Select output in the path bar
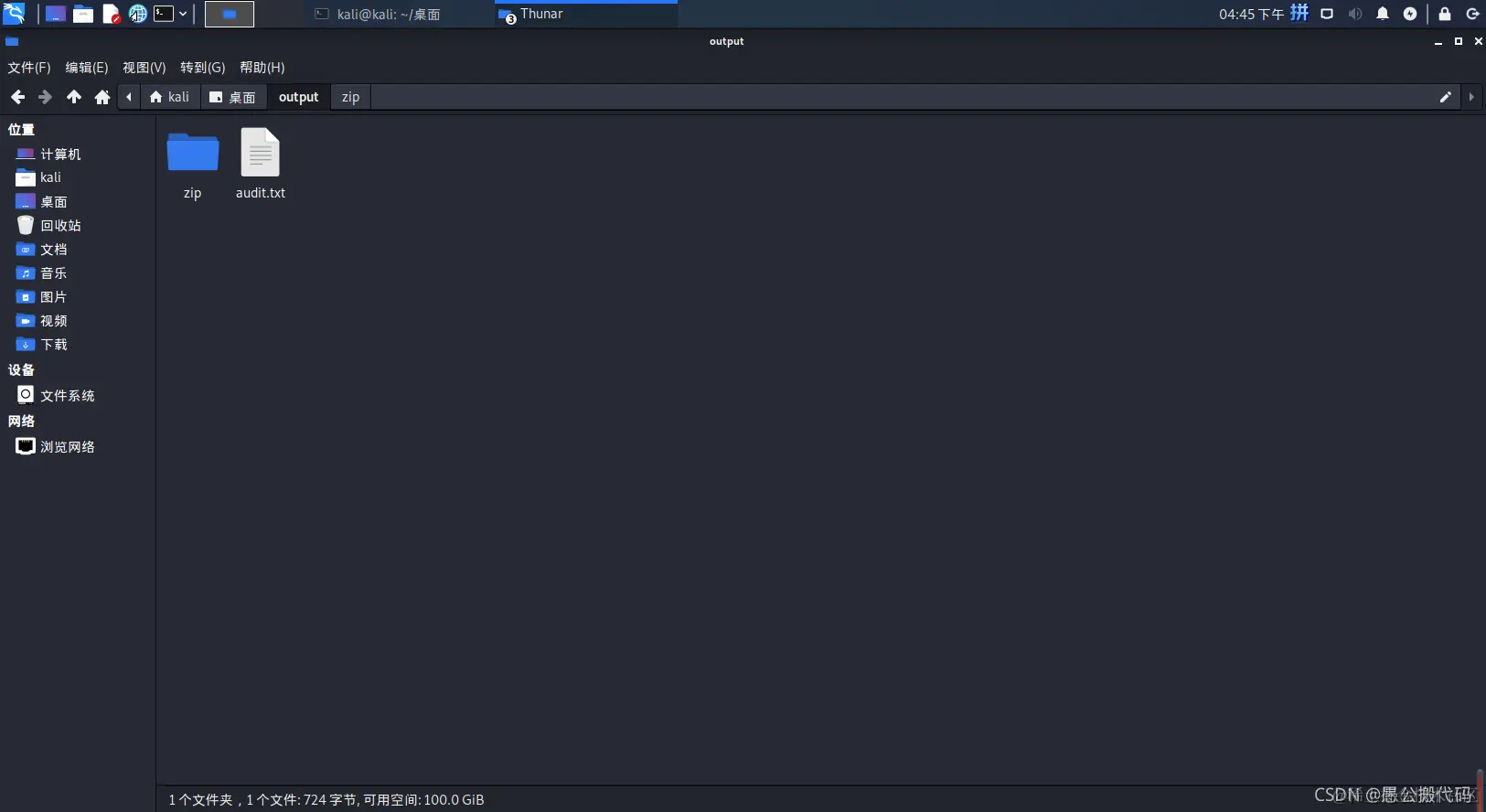 point(299,97)
